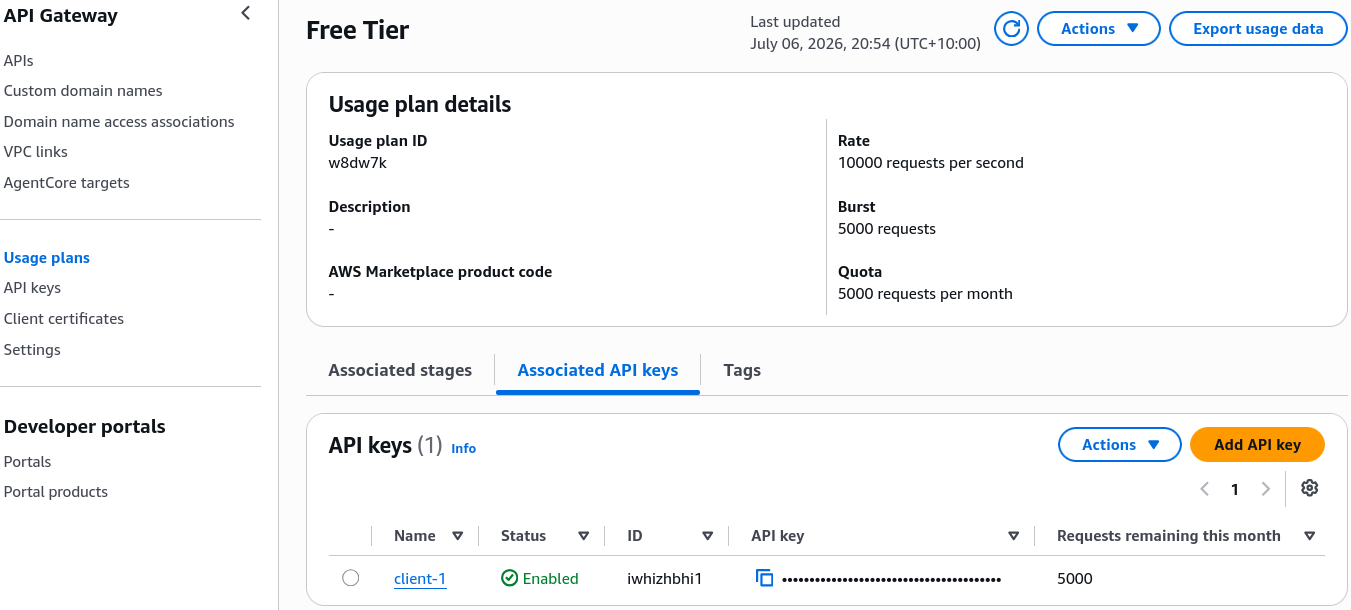Switch to the Associated stages tab

400,370
